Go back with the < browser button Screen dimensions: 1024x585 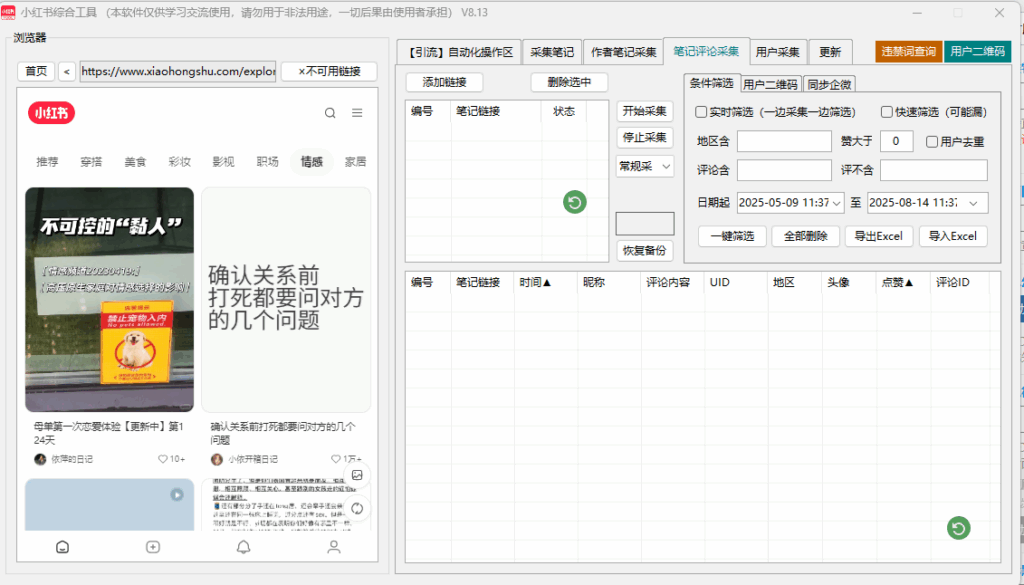(x=67, y=71)
